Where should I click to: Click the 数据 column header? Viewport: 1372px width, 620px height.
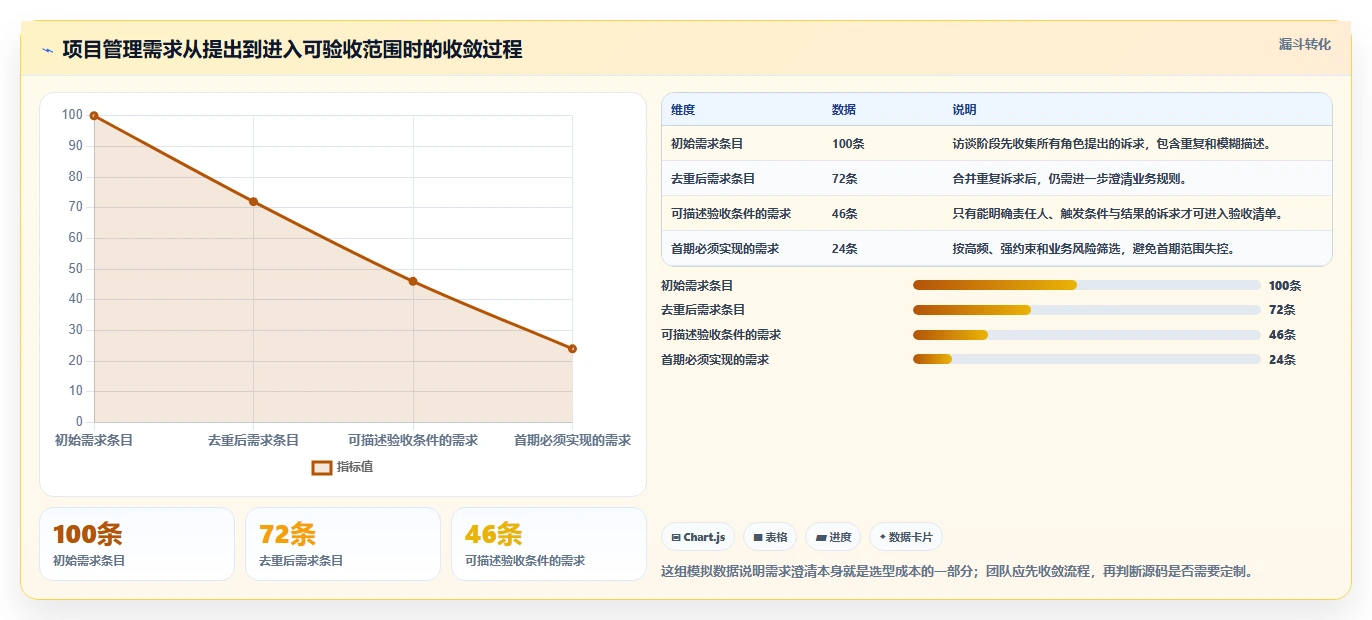point(844,110)
